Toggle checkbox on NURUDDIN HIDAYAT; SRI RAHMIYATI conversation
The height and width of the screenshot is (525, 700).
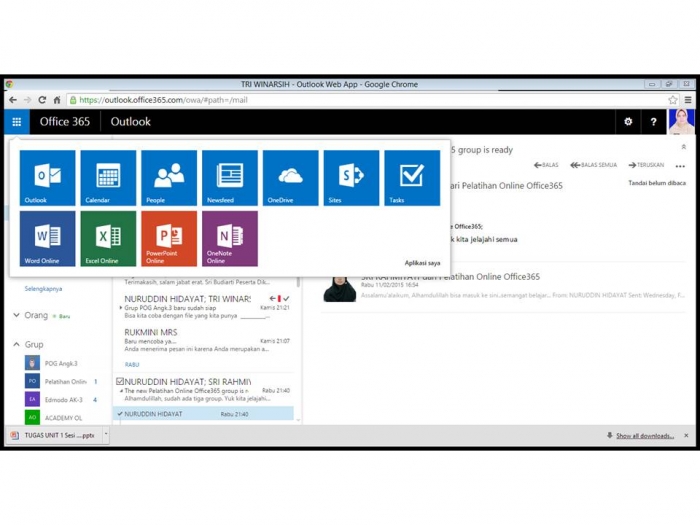click(x=120, y=381)
